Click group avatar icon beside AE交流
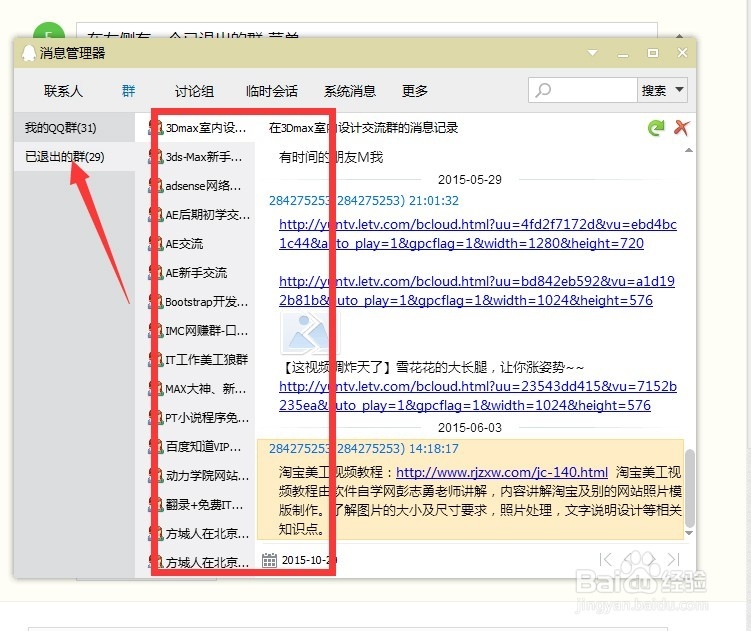This screenshot has width=751, height=631. 156,243
